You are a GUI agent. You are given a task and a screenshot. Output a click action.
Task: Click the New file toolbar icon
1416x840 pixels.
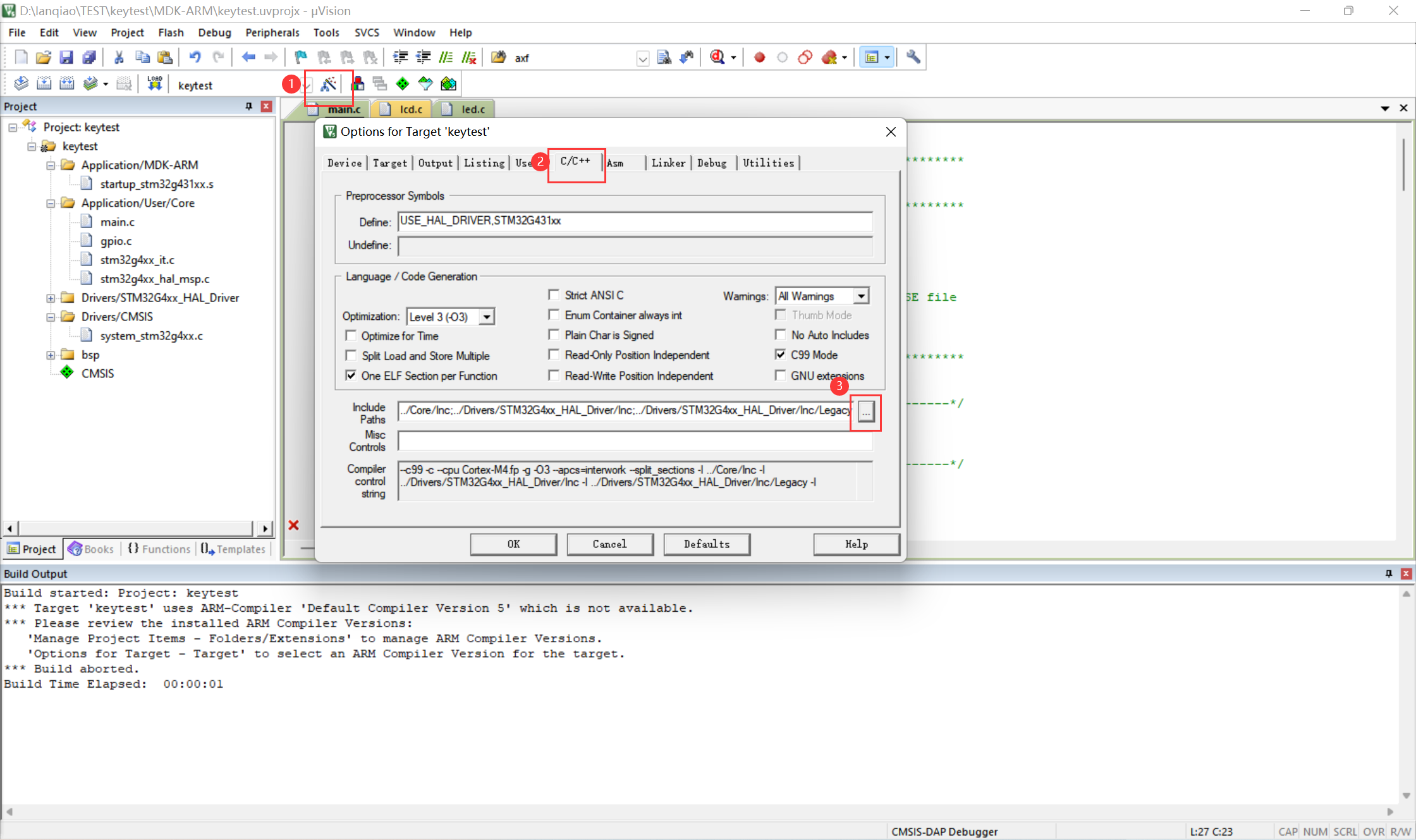click(x=21, y=58)
